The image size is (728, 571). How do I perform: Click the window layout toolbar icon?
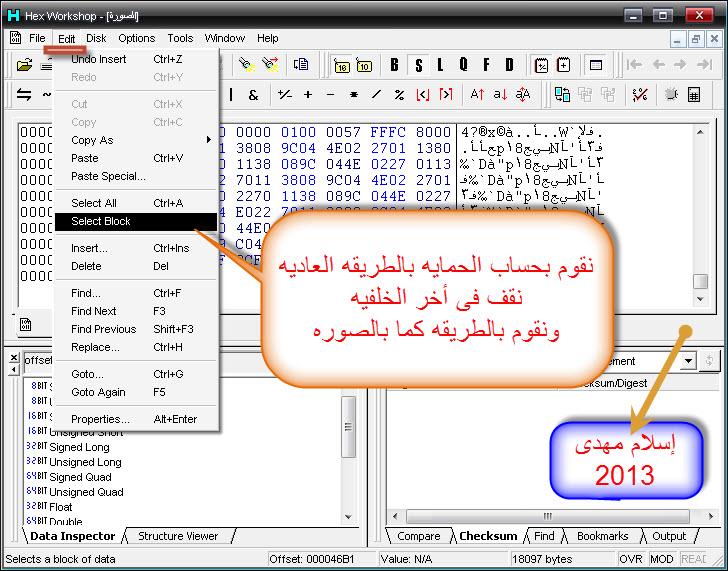596,65
